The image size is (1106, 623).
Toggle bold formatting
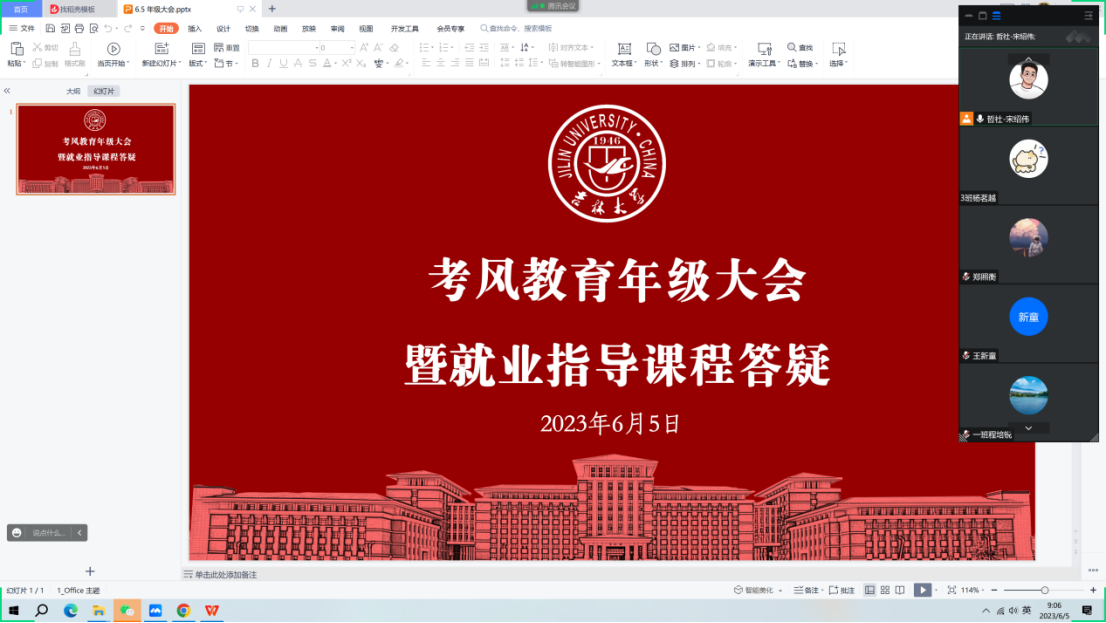(x=255, y=63)
